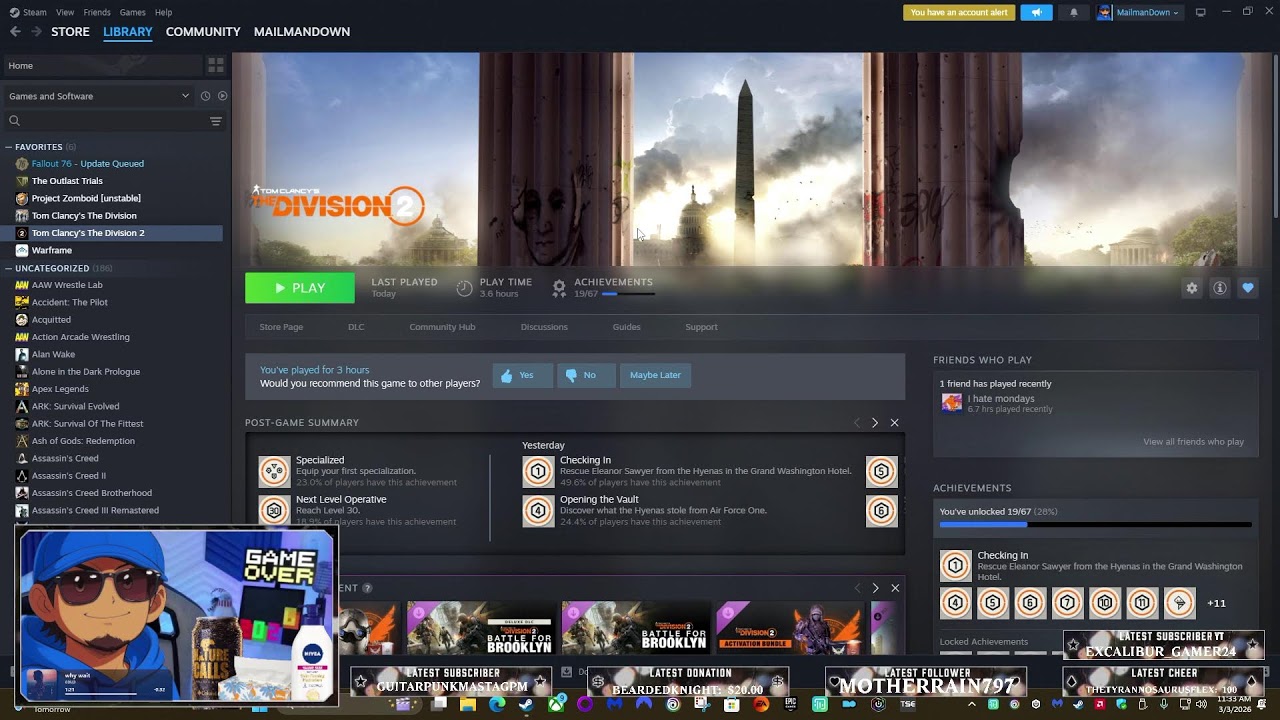
Task: Choose Maybe Later for recommendation
Action: 655,375
